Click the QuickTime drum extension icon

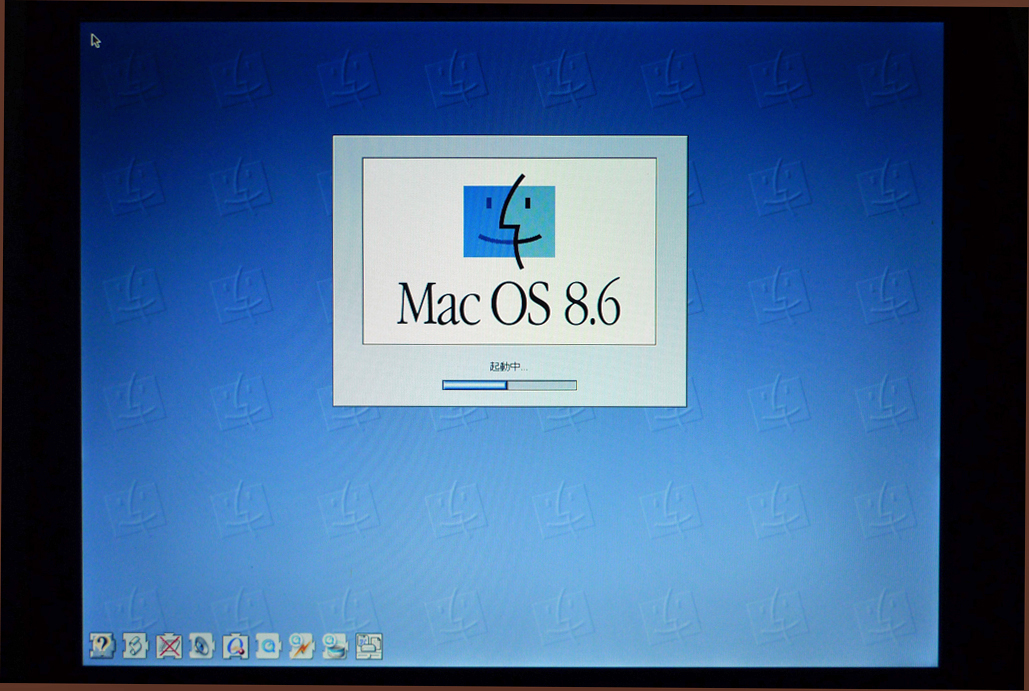click(335, 646)
